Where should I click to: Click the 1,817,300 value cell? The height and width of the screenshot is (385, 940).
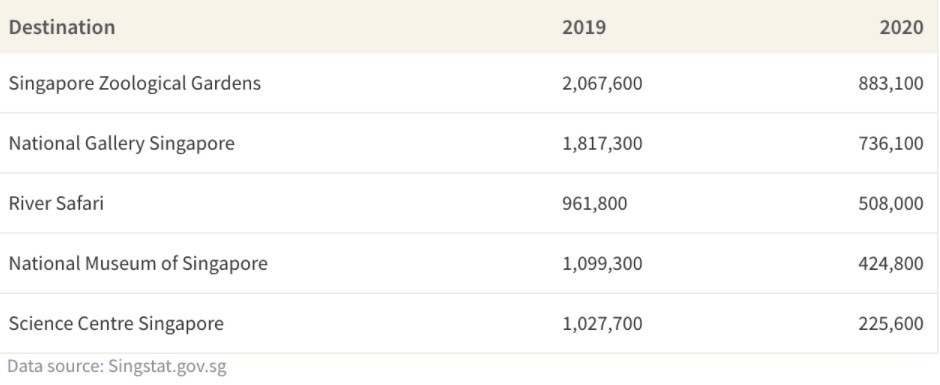(602, 143)
